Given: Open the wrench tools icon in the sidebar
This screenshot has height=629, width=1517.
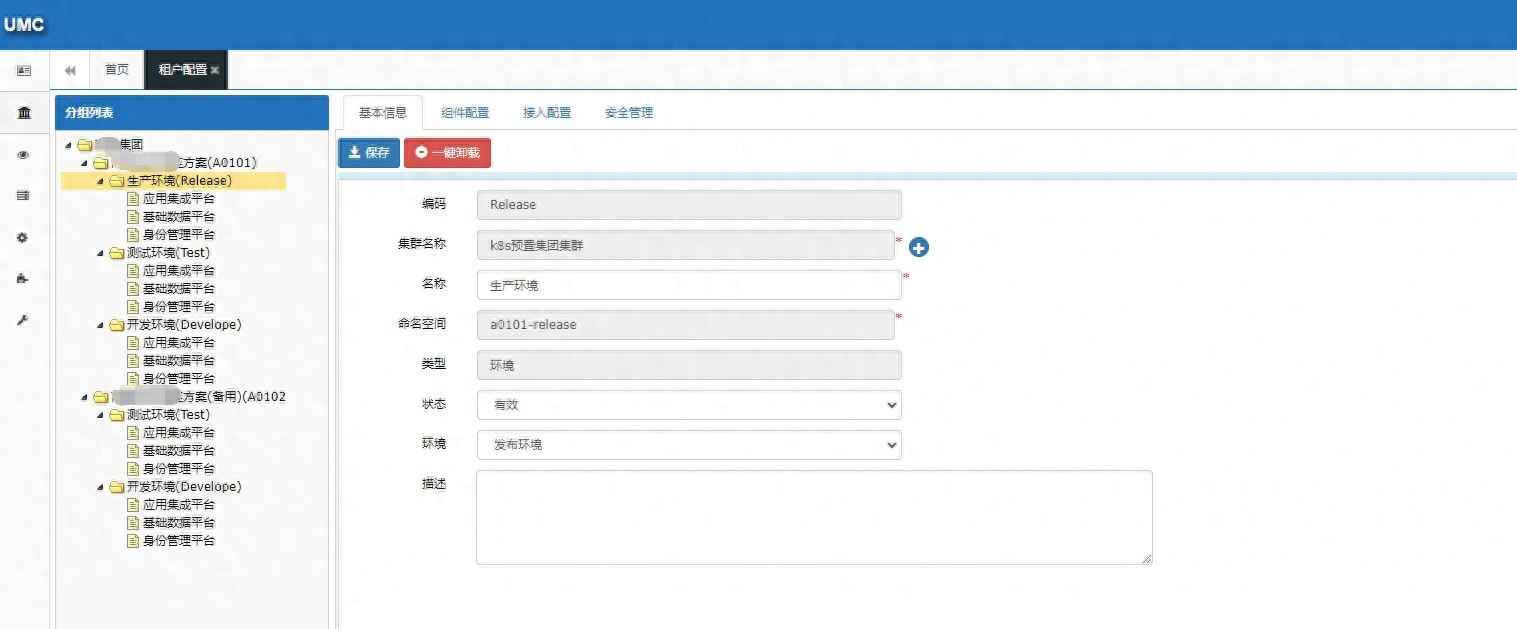Looking at the screenshot, I should 23,320.
